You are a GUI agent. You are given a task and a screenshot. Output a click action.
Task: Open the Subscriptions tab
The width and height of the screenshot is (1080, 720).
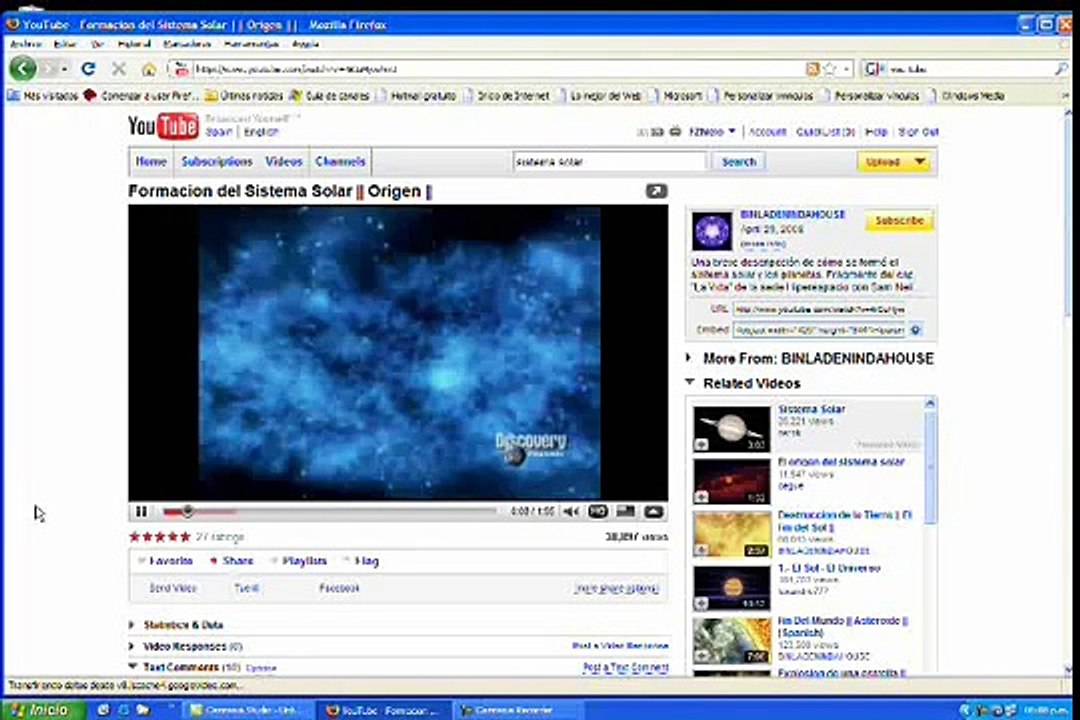click(217, 161)
